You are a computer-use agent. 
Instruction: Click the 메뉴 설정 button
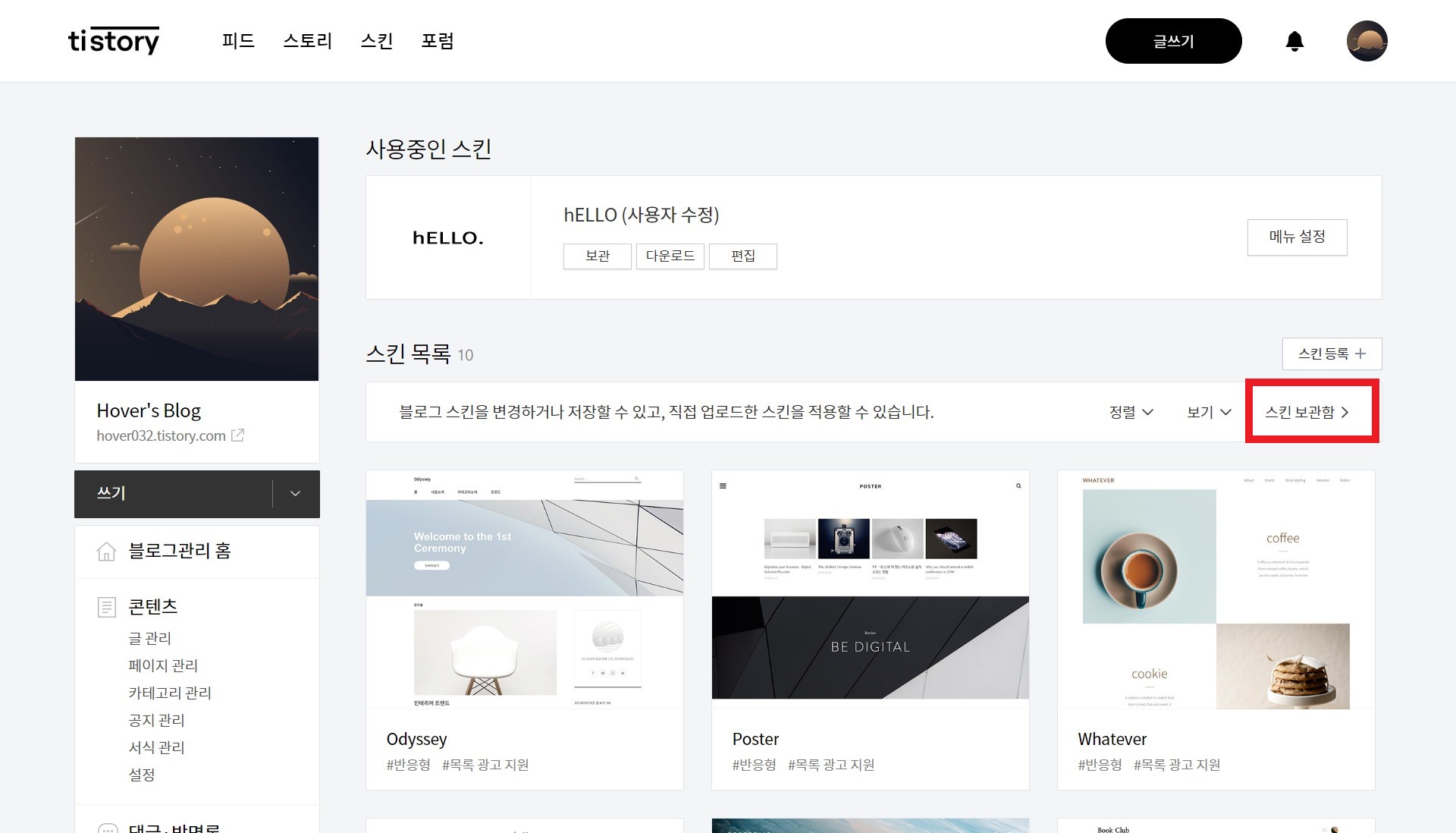pos(1297,237)
